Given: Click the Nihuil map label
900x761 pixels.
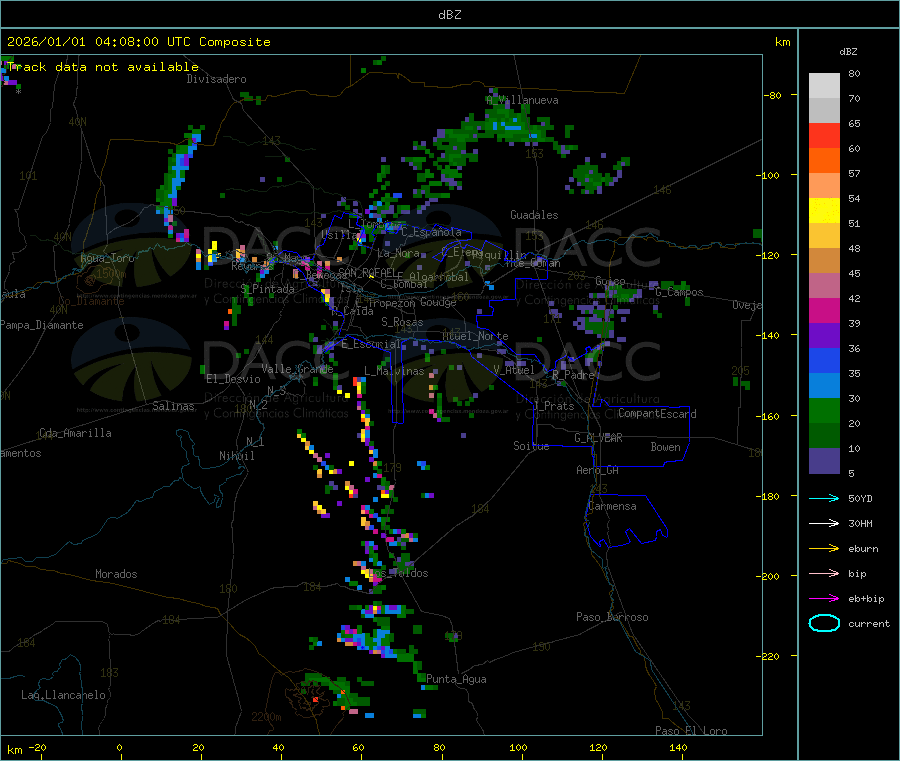Looking at the screenshot, I should pos(236,456).
